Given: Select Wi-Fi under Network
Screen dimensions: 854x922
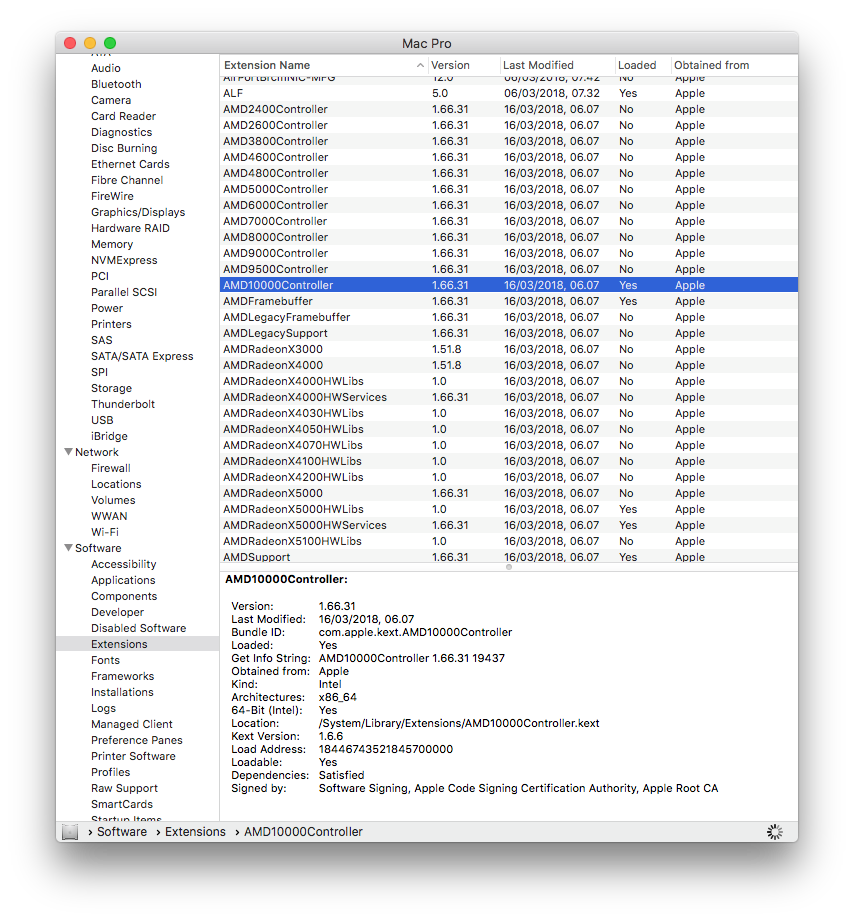Looking at the screenshot, I should 105,532.
